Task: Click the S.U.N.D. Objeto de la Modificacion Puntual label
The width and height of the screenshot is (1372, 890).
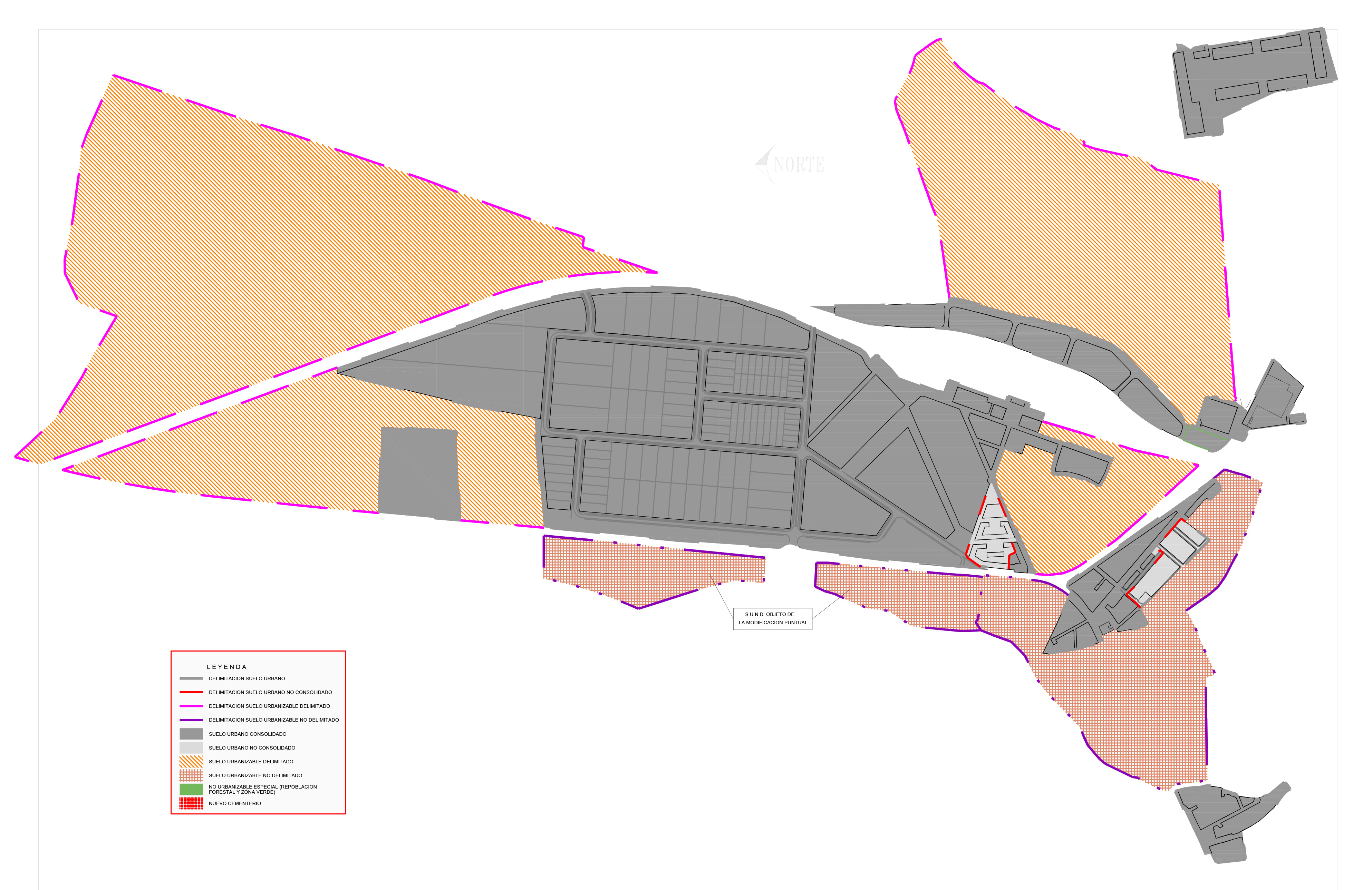Action: [x=772, y=619]
